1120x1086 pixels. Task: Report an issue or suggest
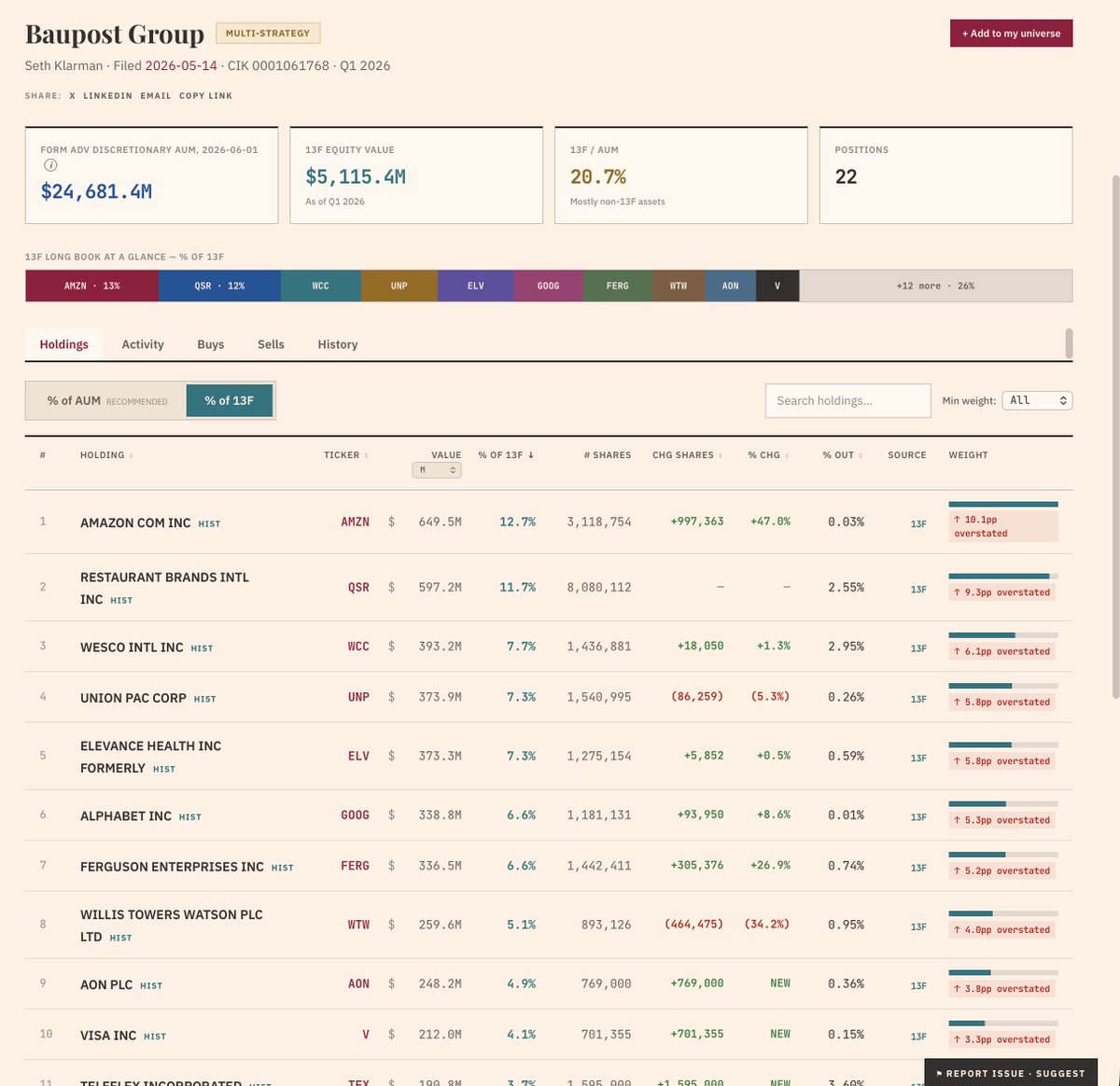click(1011, 1073)
